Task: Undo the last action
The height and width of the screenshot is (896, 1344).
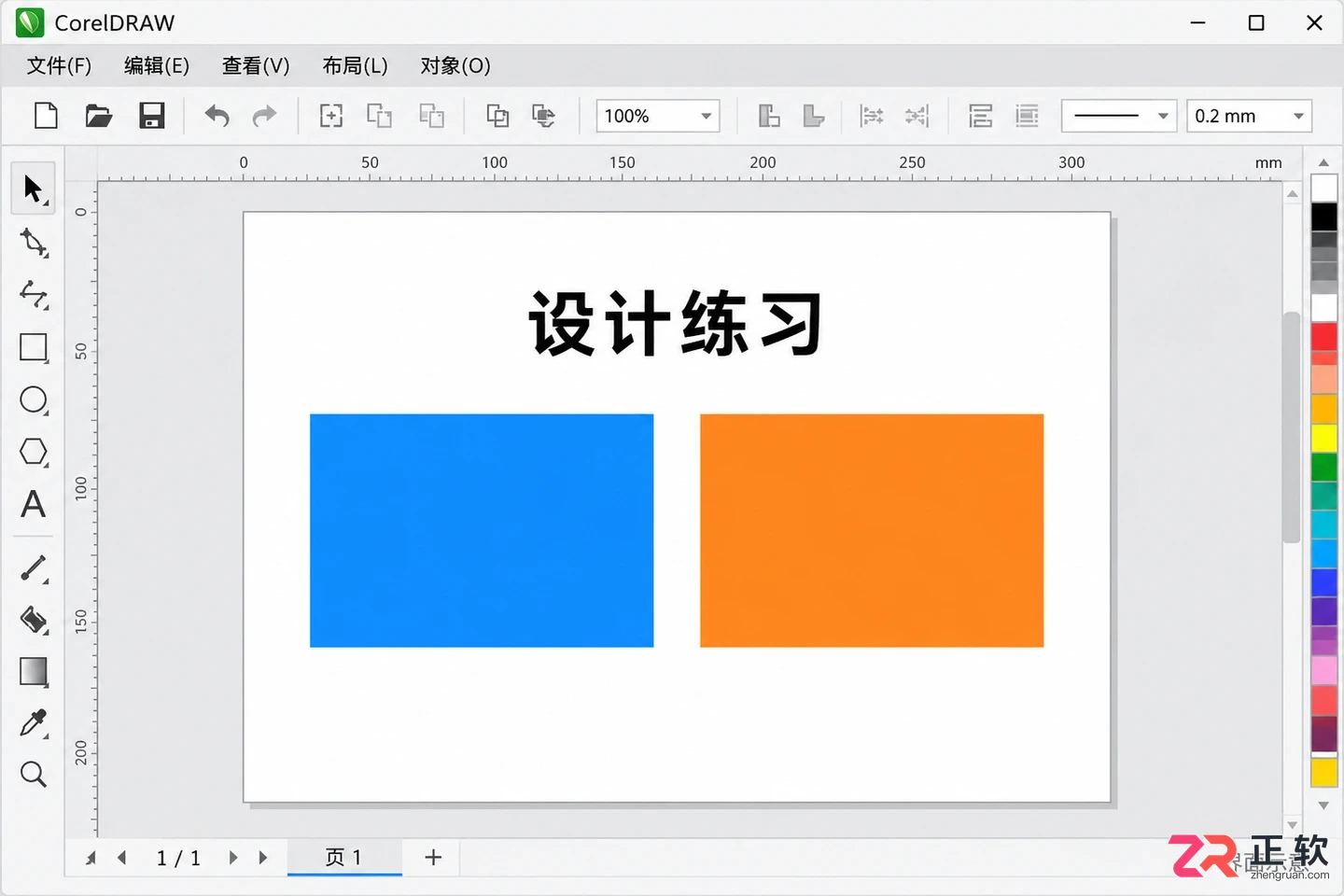Action: click(217, 116)
